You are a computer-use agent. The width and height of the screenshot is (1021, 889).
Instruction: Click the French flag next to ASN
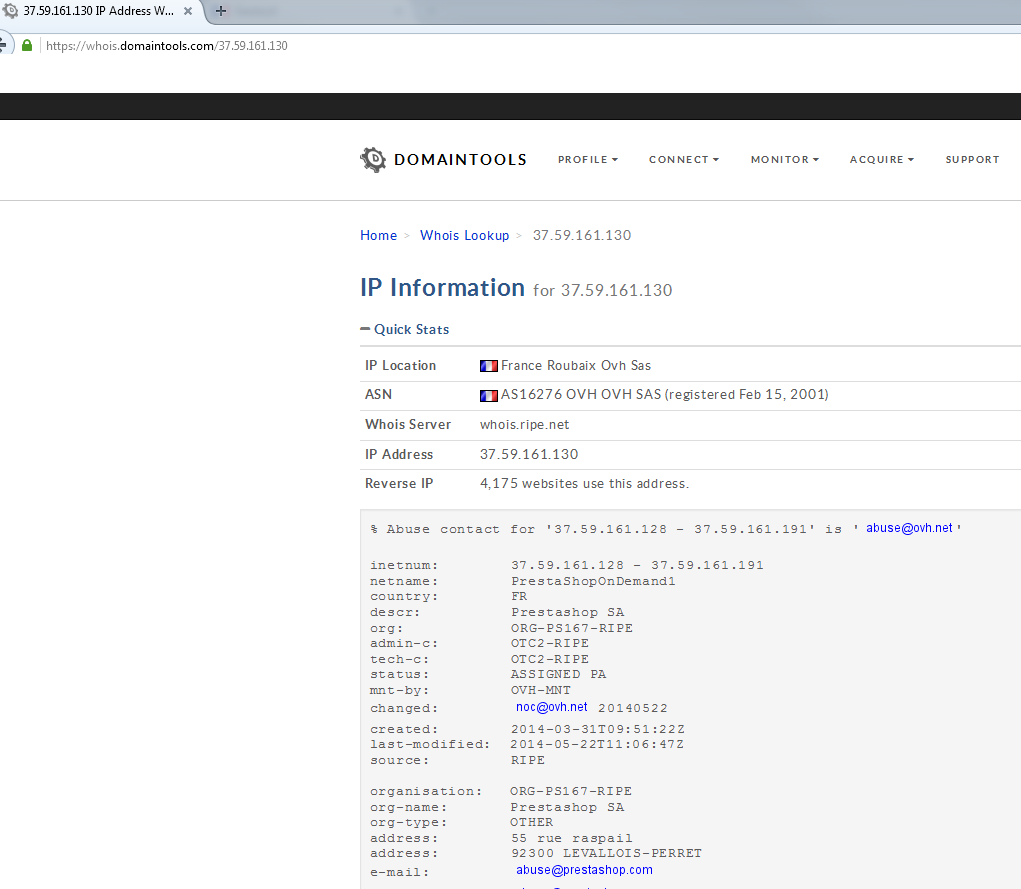click(488, 395)
